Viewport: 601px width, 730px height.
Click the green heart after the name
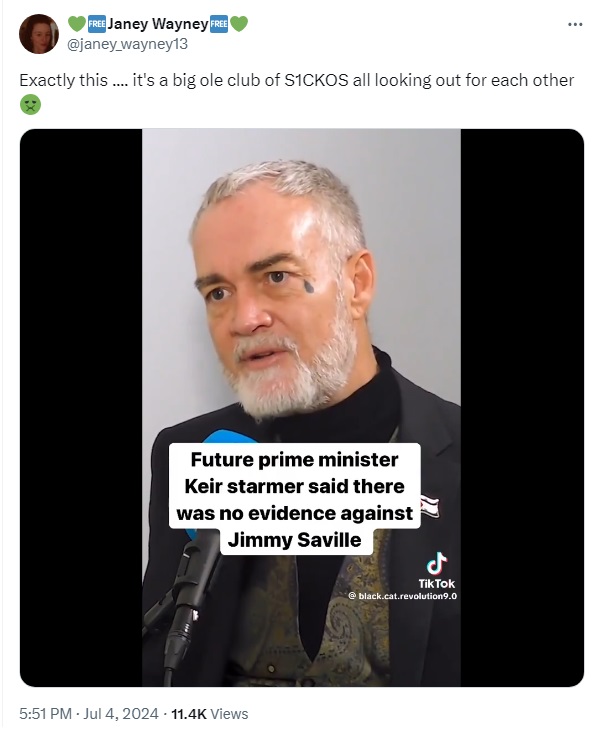239,24
